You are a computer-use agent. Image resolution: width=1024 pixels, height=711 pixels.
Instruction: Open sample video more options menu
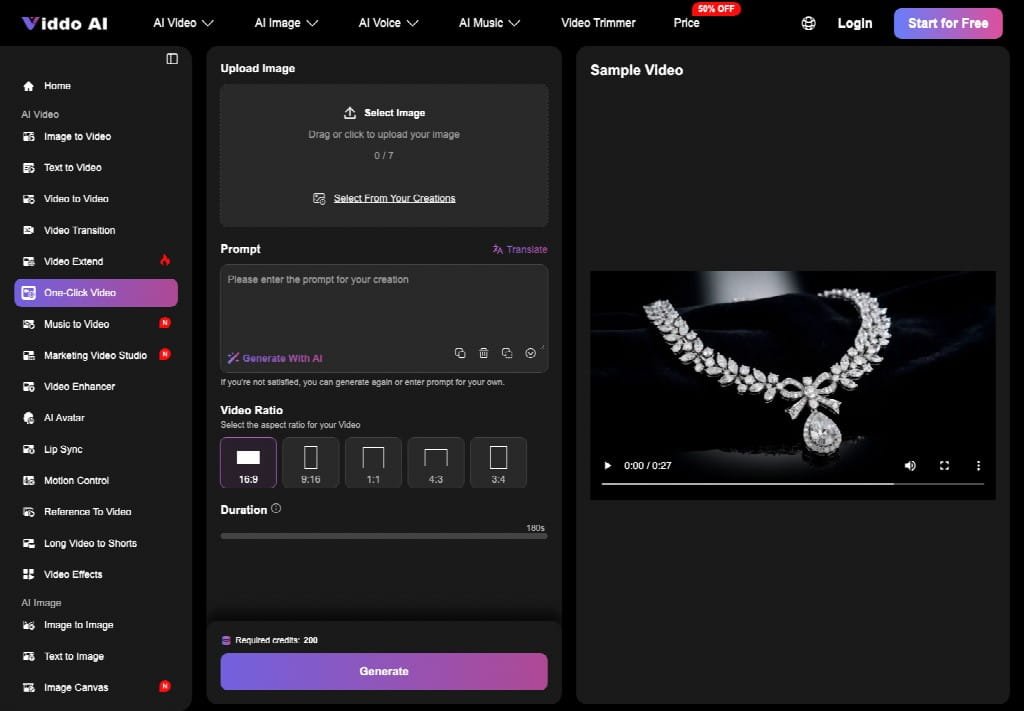(x=978, y=466)
